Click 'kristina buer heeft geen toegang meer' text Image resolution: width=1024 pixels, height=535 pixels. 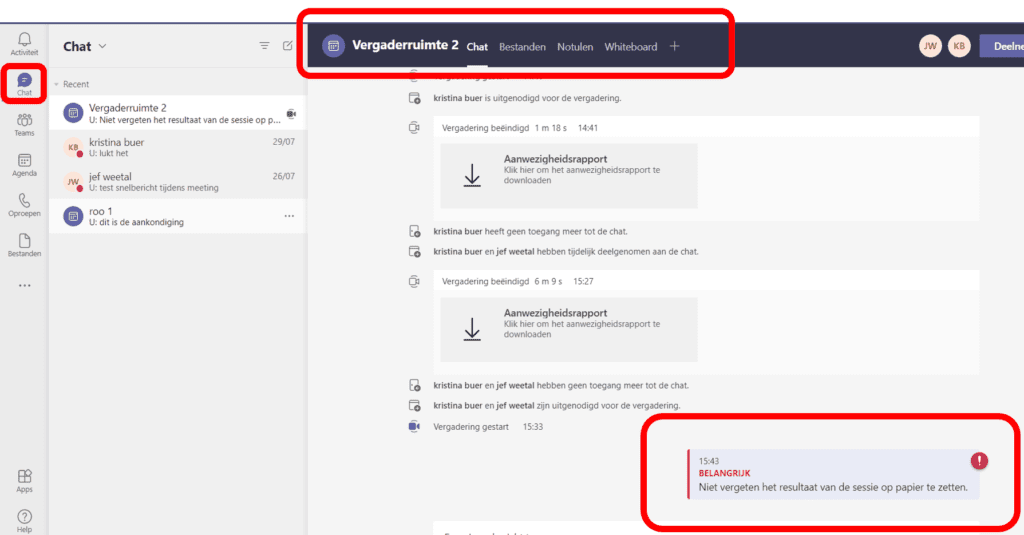(x=530, y=231)
